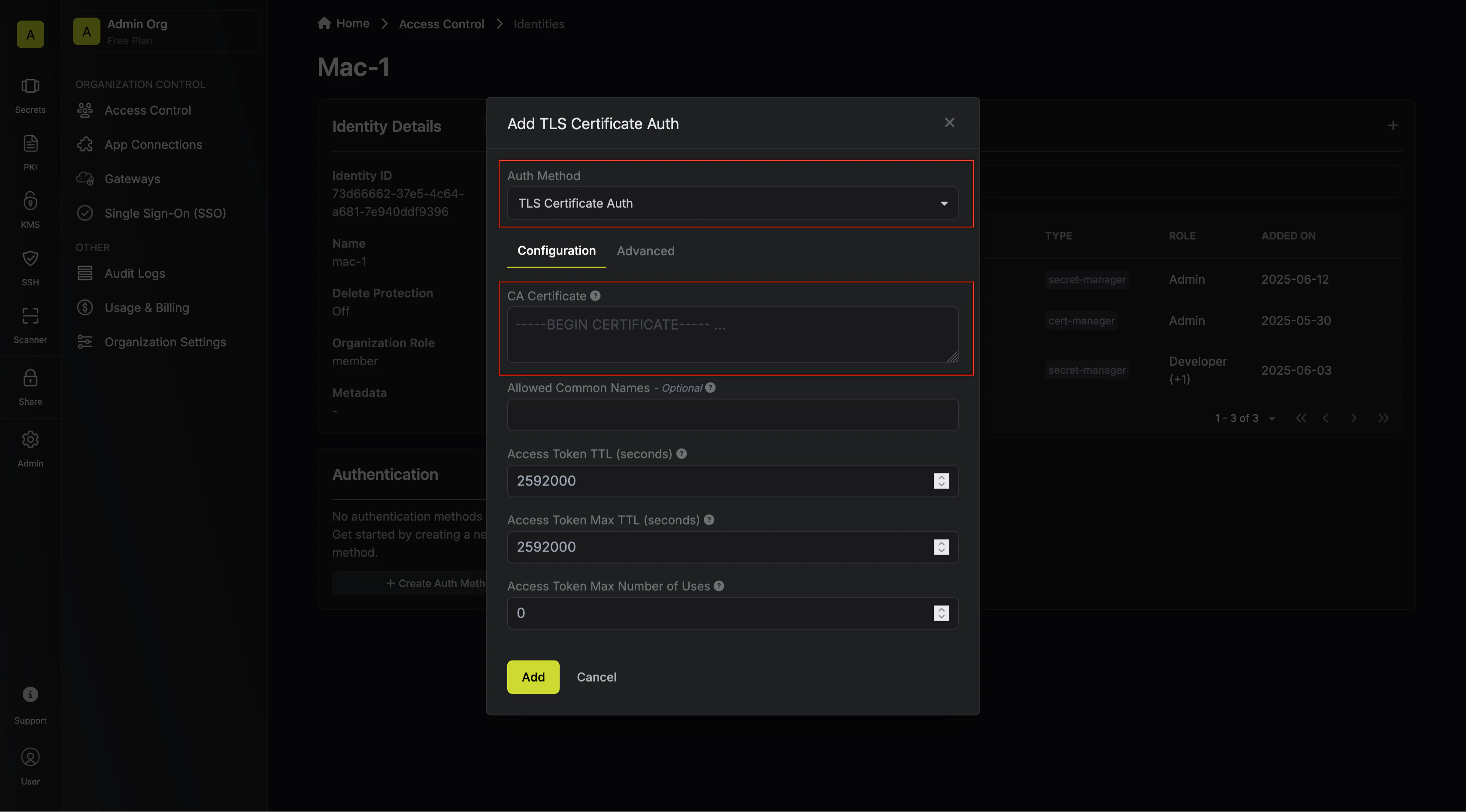Click the Create Auth Method button
Screen dimensions: 1466x812
436,583
